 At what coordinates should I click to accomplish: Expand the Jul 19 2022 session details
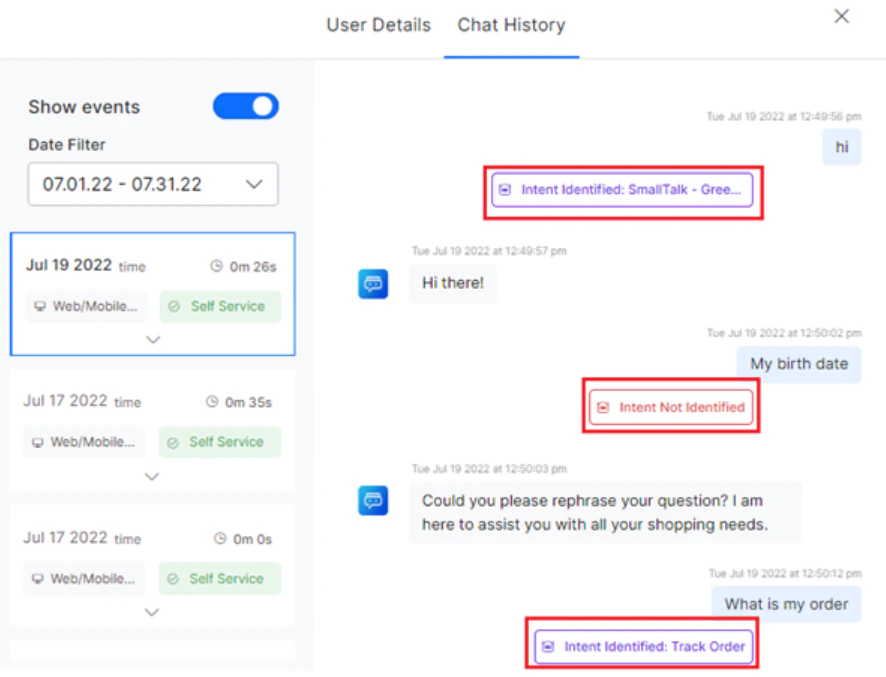153,340
